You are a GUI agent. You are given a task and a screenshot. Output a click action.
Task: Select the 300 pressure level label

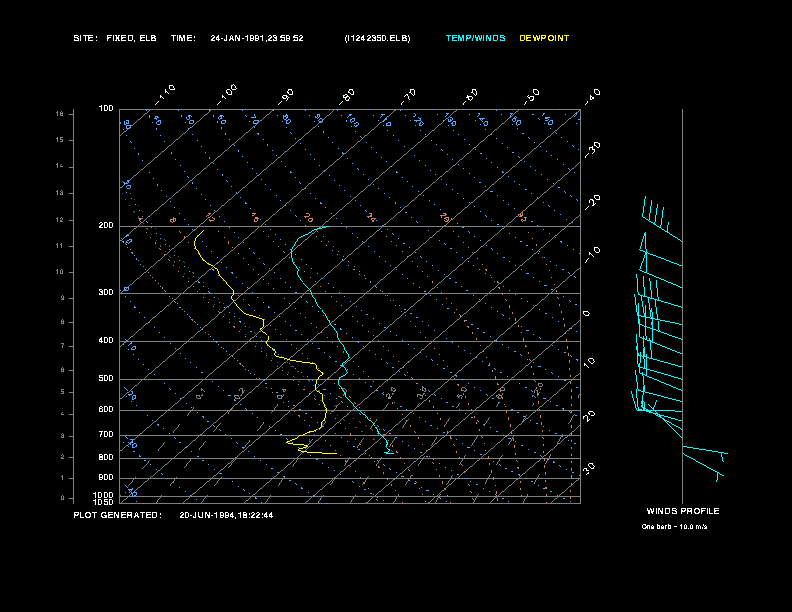[x=106, y=292]
